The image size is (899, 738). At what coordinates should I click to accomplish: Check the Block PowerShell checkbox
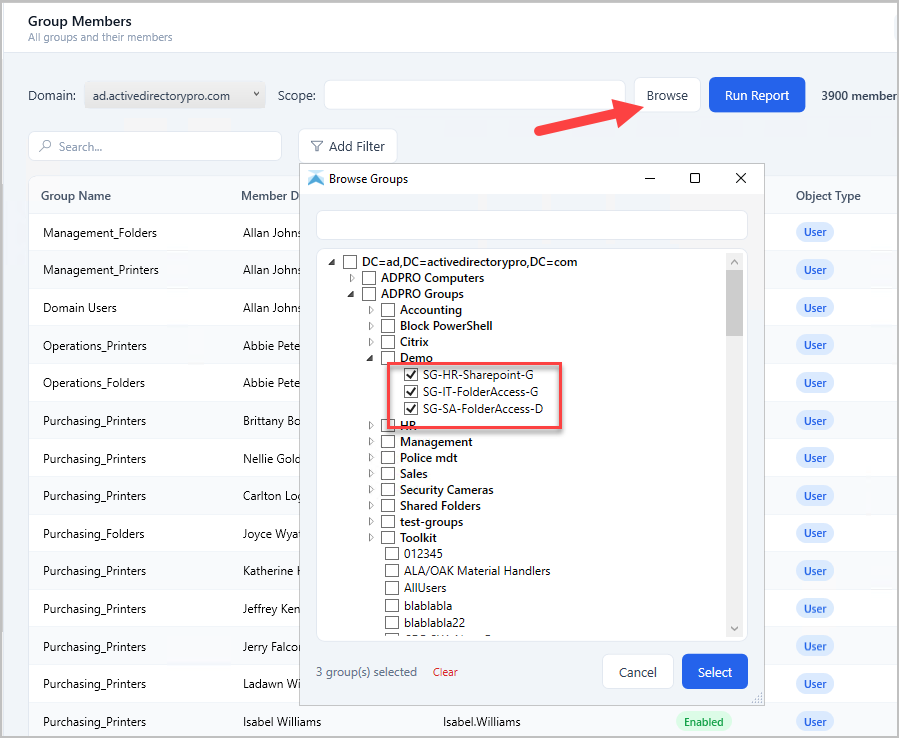(x=388, y=326)
